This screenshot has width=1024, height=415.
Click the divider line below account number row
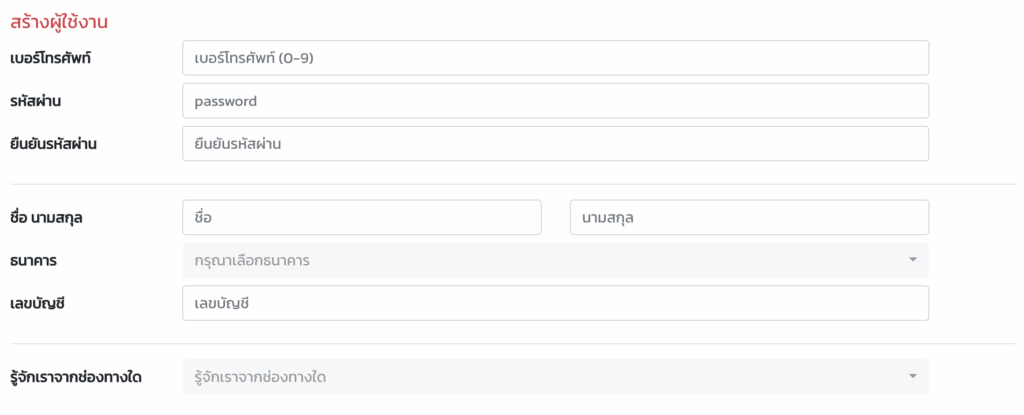pos(512,344)
